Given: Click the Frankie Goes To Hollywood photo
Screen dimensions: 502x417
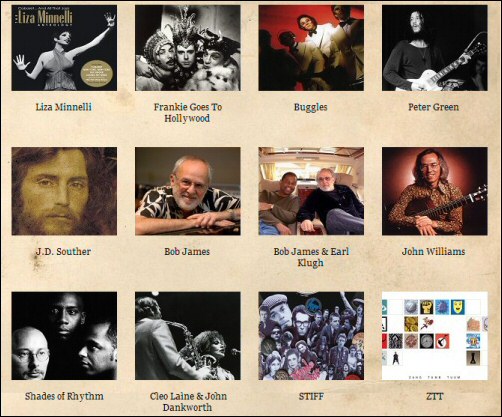Looking at the screenshot, I should pos(188,48).
